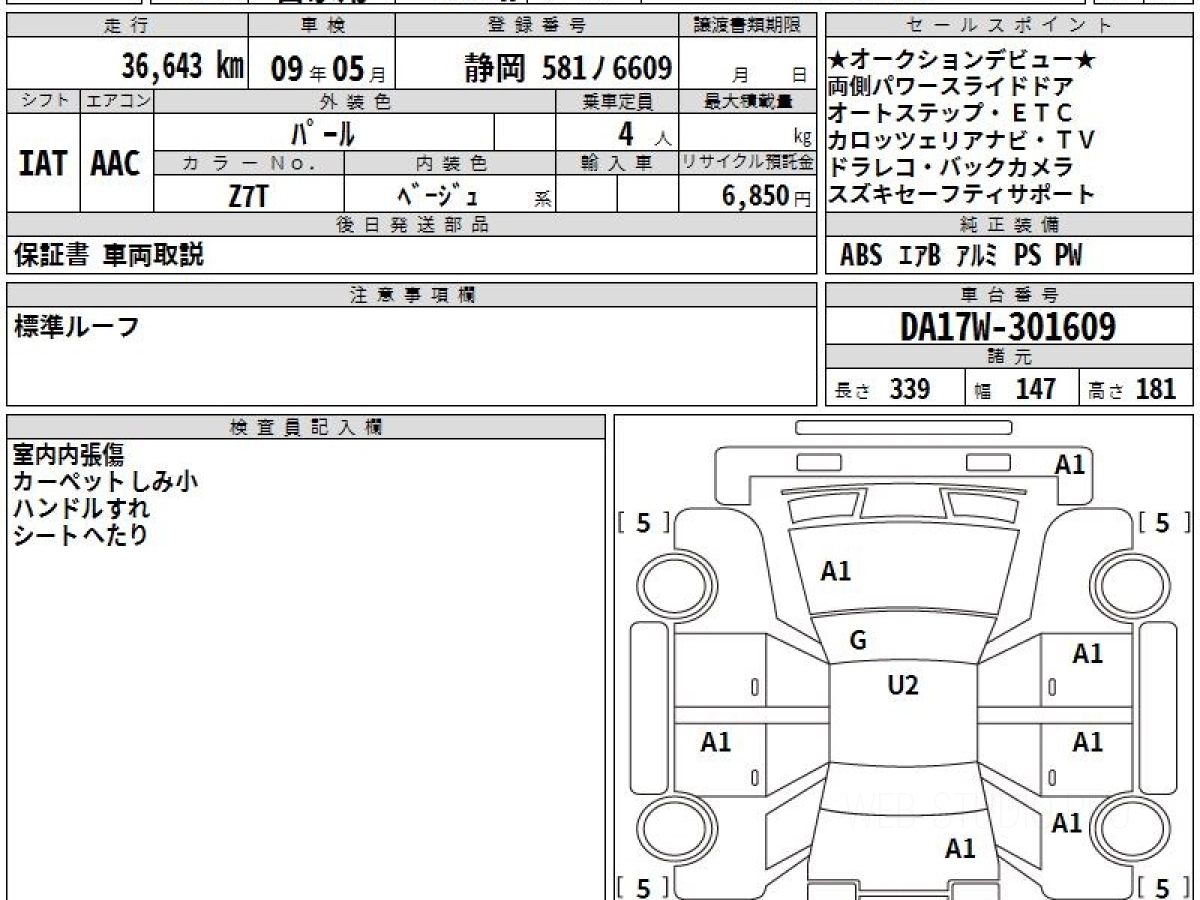Select the G mark on the windshield
The height and width of the screenshot is (900, 1200).
click(857, 641)
